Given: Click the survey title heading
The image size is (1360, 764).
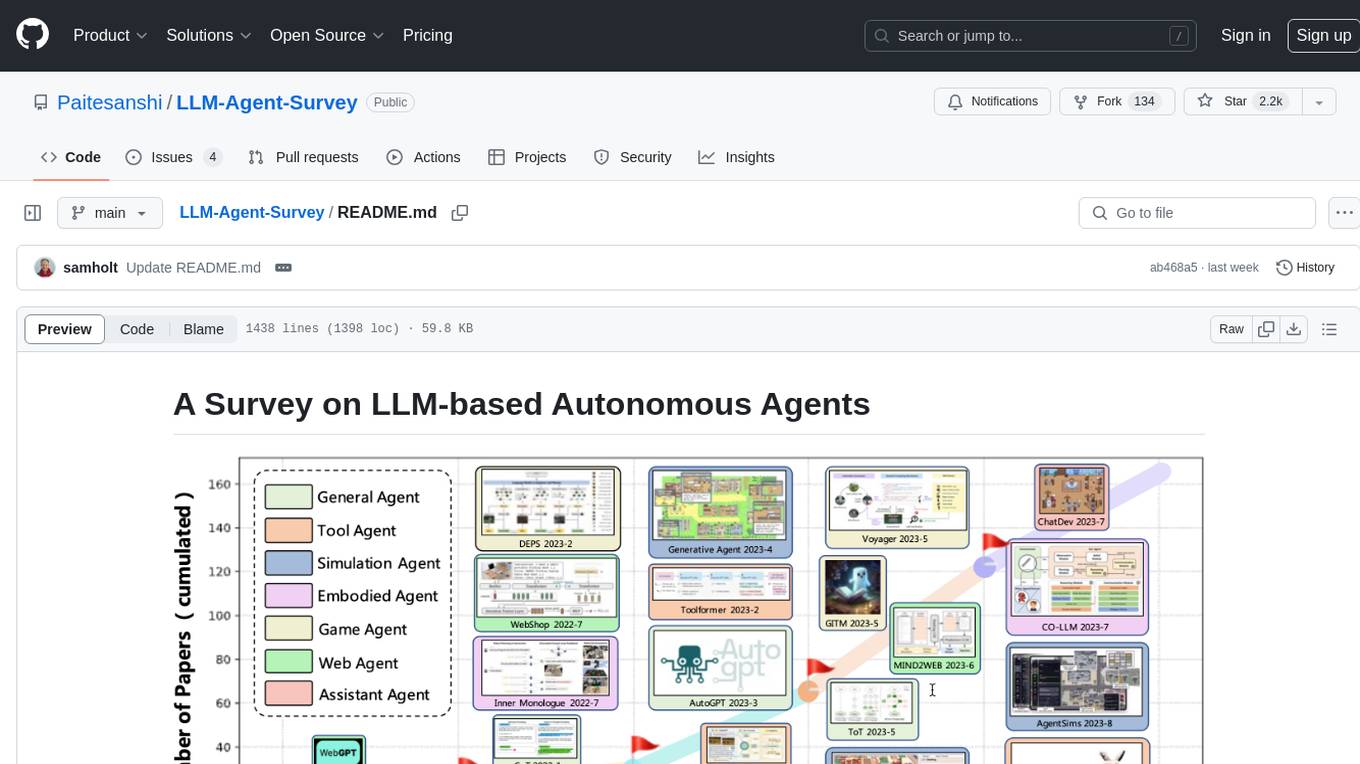Looking at the screenshot, I should click(x=521, y=404).
